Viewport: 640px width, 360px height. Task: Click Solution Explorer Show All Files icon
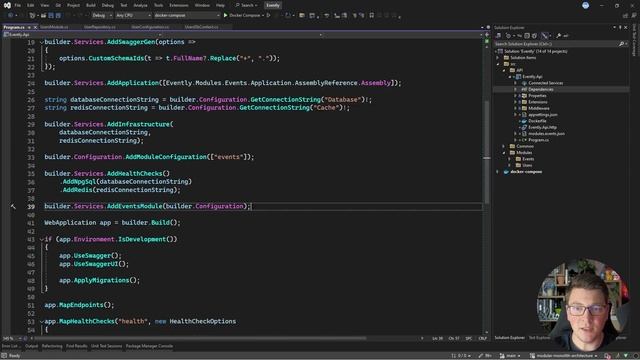pos(534,36)
